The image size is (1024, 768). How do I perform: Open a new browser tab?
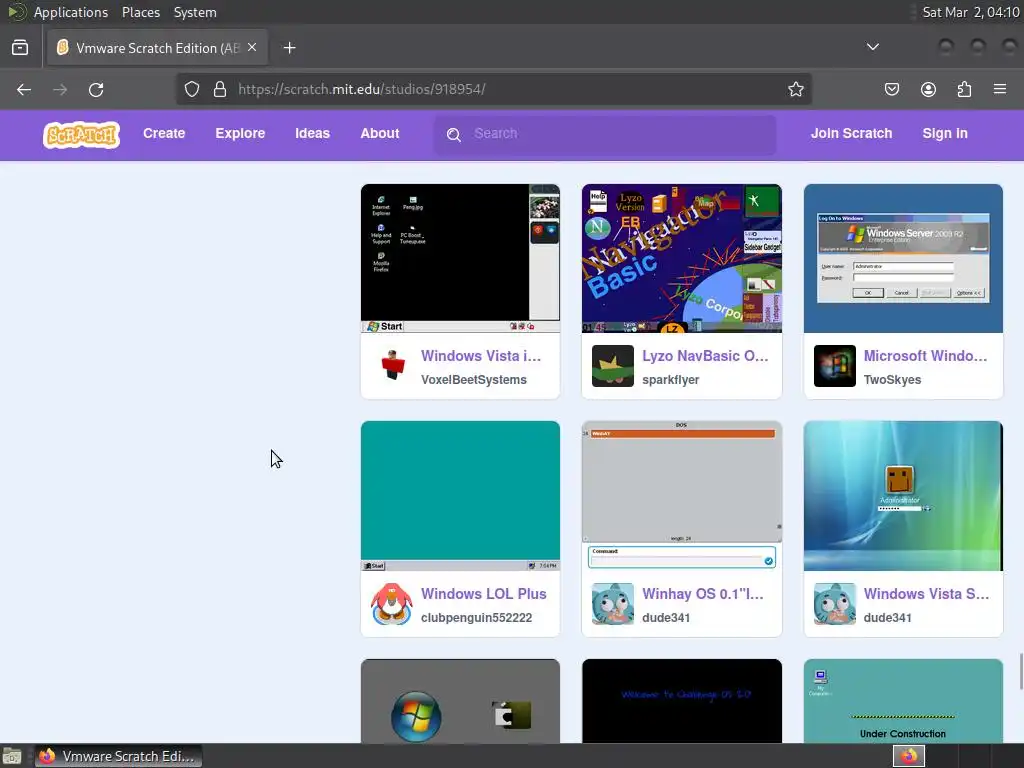[289, 48]
